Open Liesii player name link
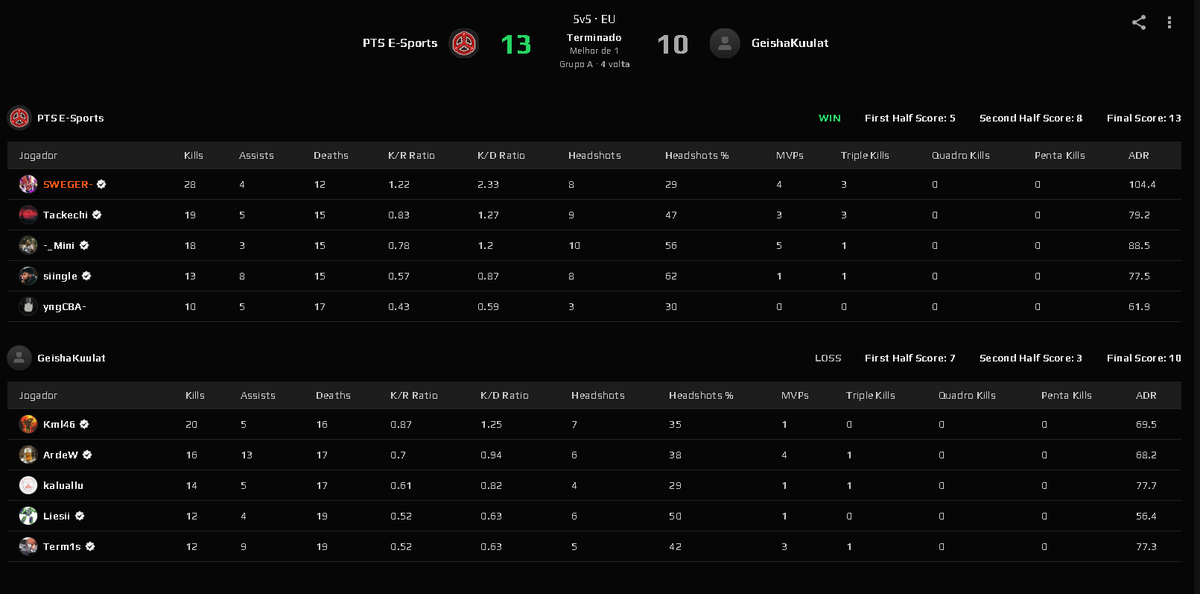Viewport: 1200px width, 594px height. click(57, 516)
